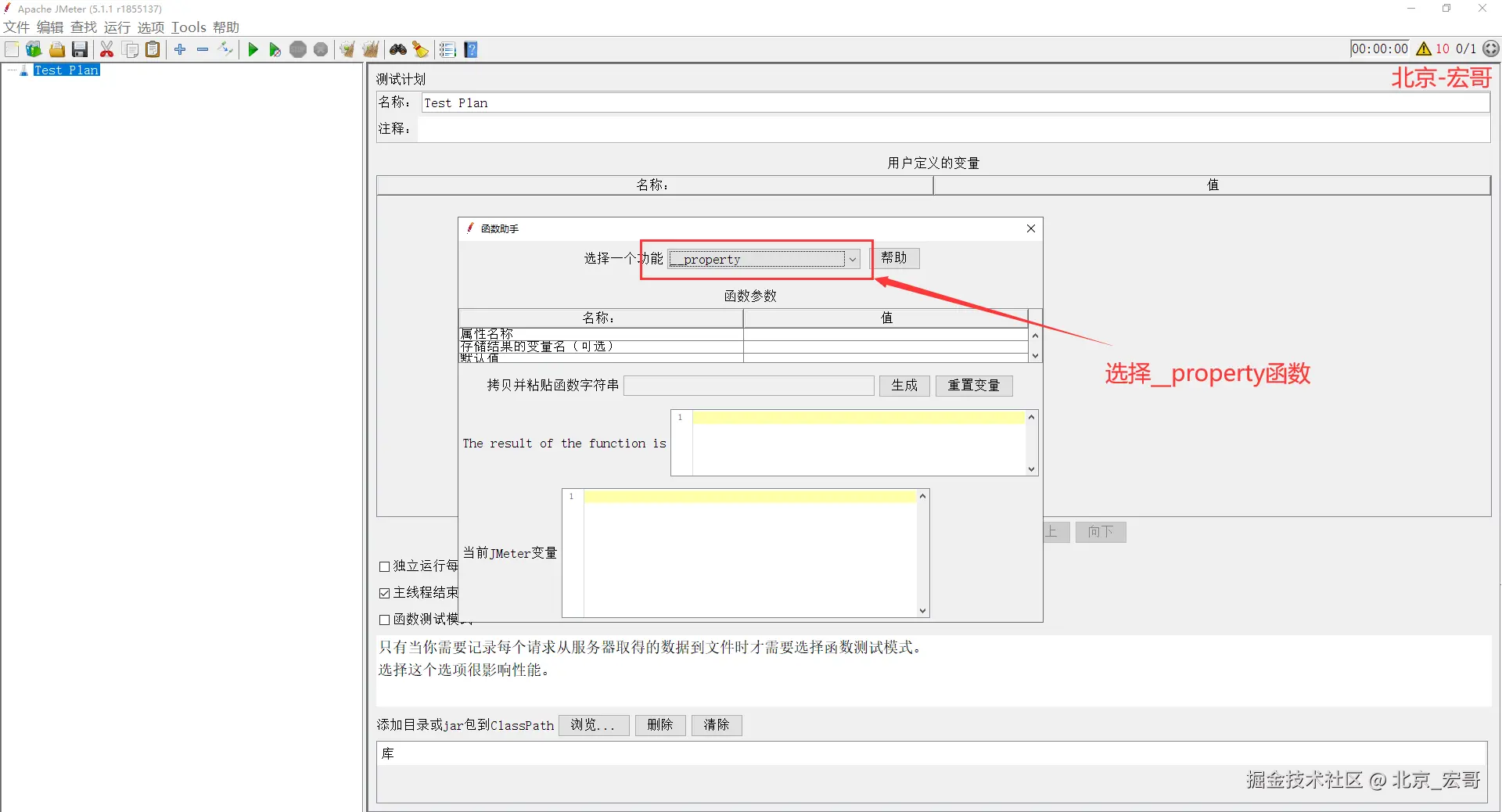Toggle the 函数测试模式 checkbox
This screenshot has width=1502, height=812.
click(384, 620)
